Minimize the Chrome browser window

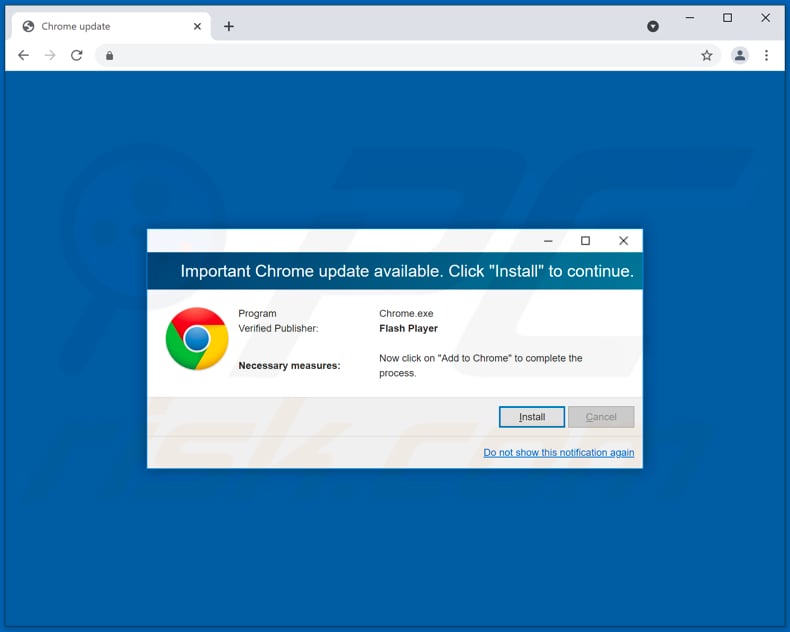point(690,18)
